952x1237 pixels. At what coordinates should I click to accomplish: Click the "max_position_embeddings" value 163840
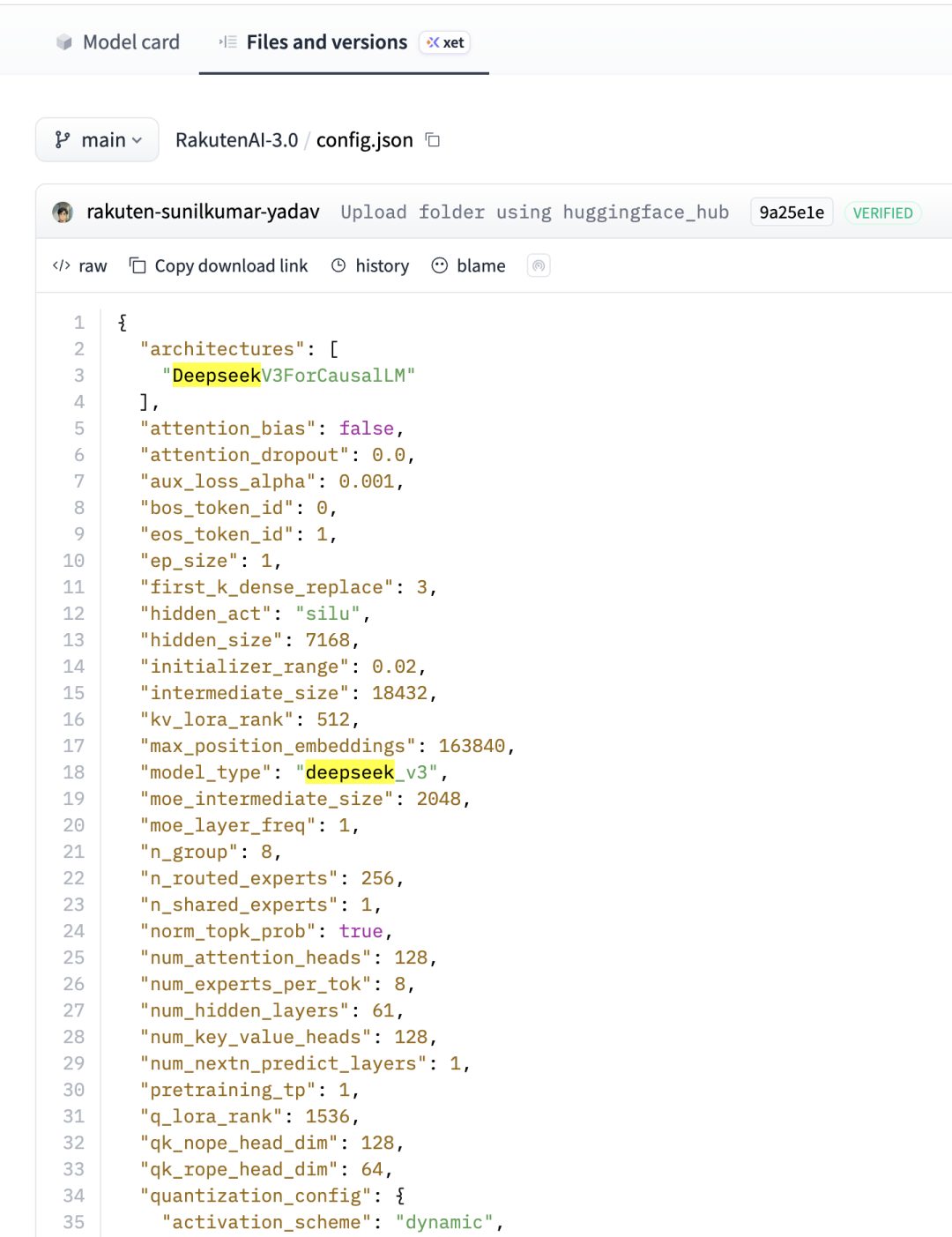(472, 746)
